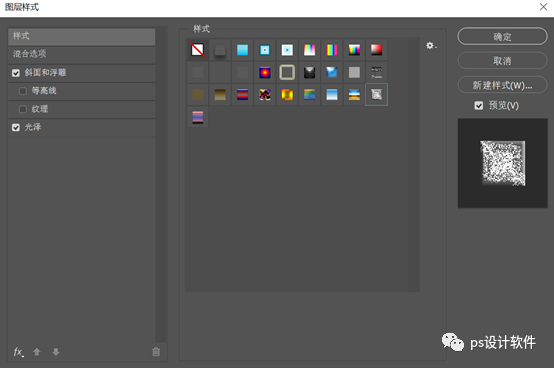
Task: Open the 纹理 label entry
Action: [x=40, y=109]
